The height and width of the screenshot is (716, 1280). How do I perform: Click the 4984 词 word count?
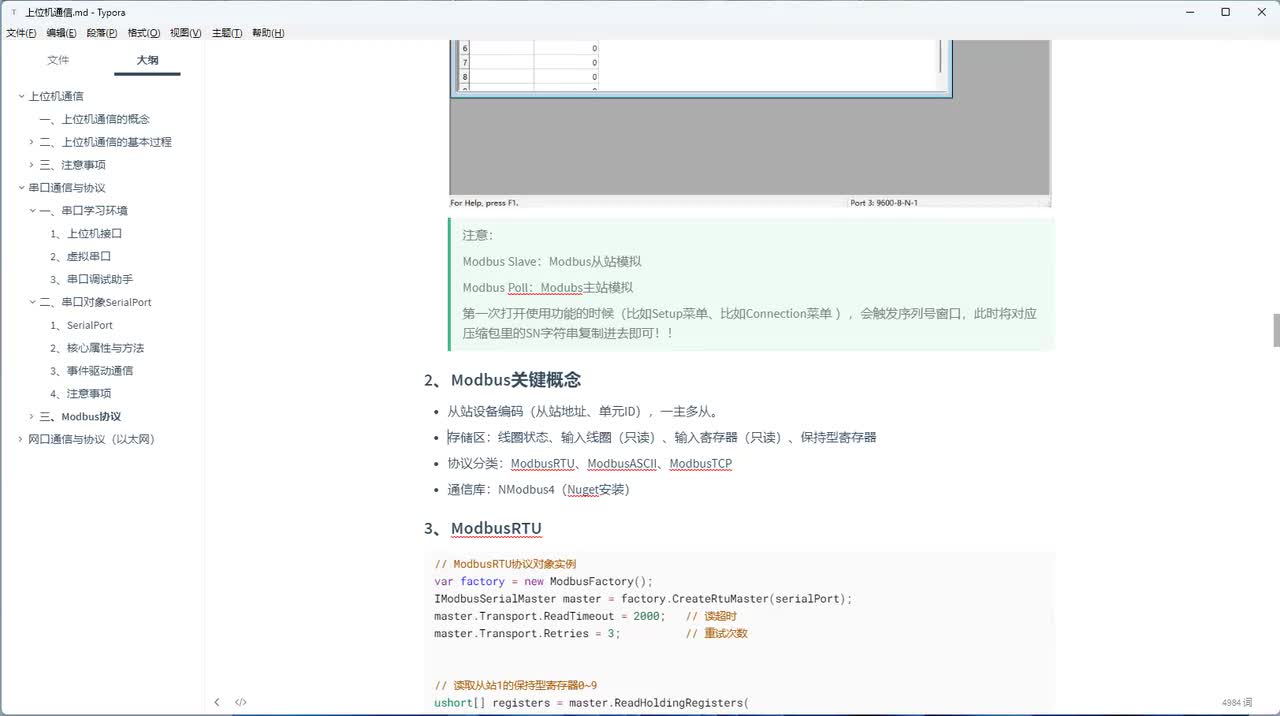pyautogui.click(x=1237, y=703)
